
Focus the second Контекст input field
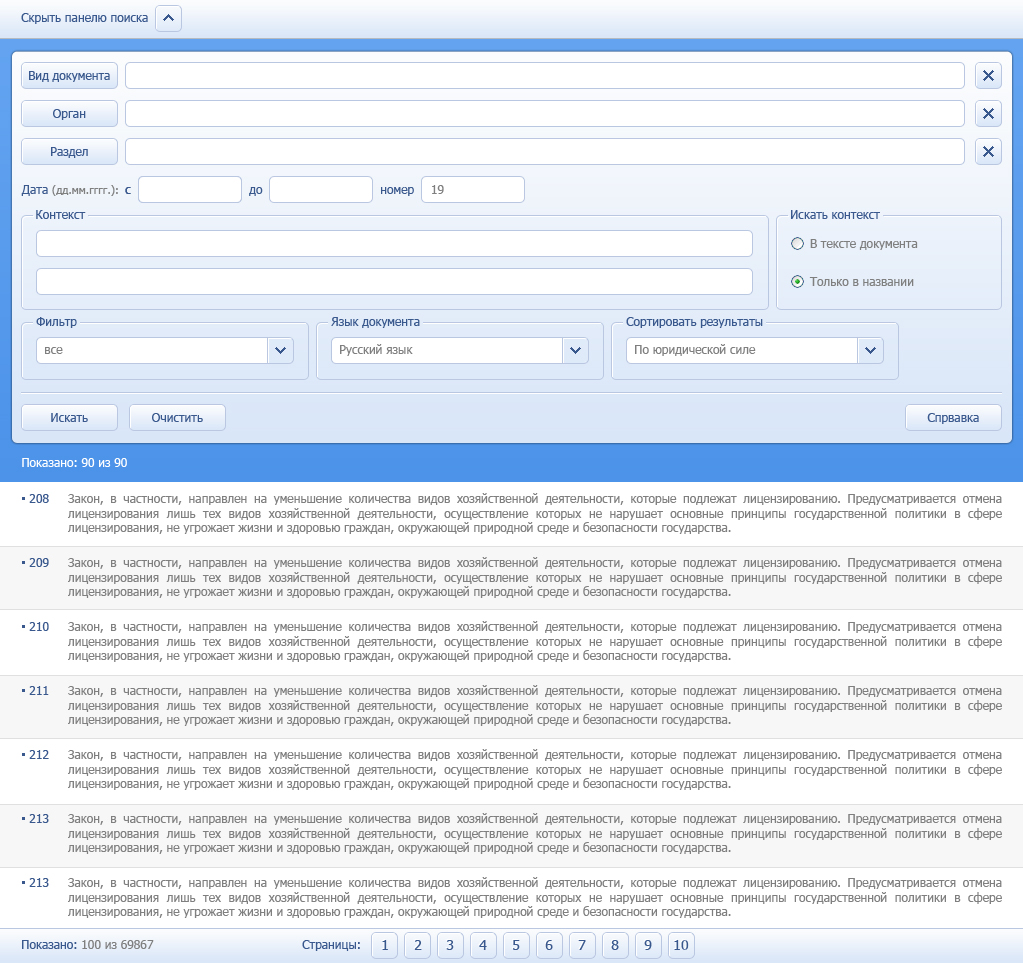click(394, 282)
